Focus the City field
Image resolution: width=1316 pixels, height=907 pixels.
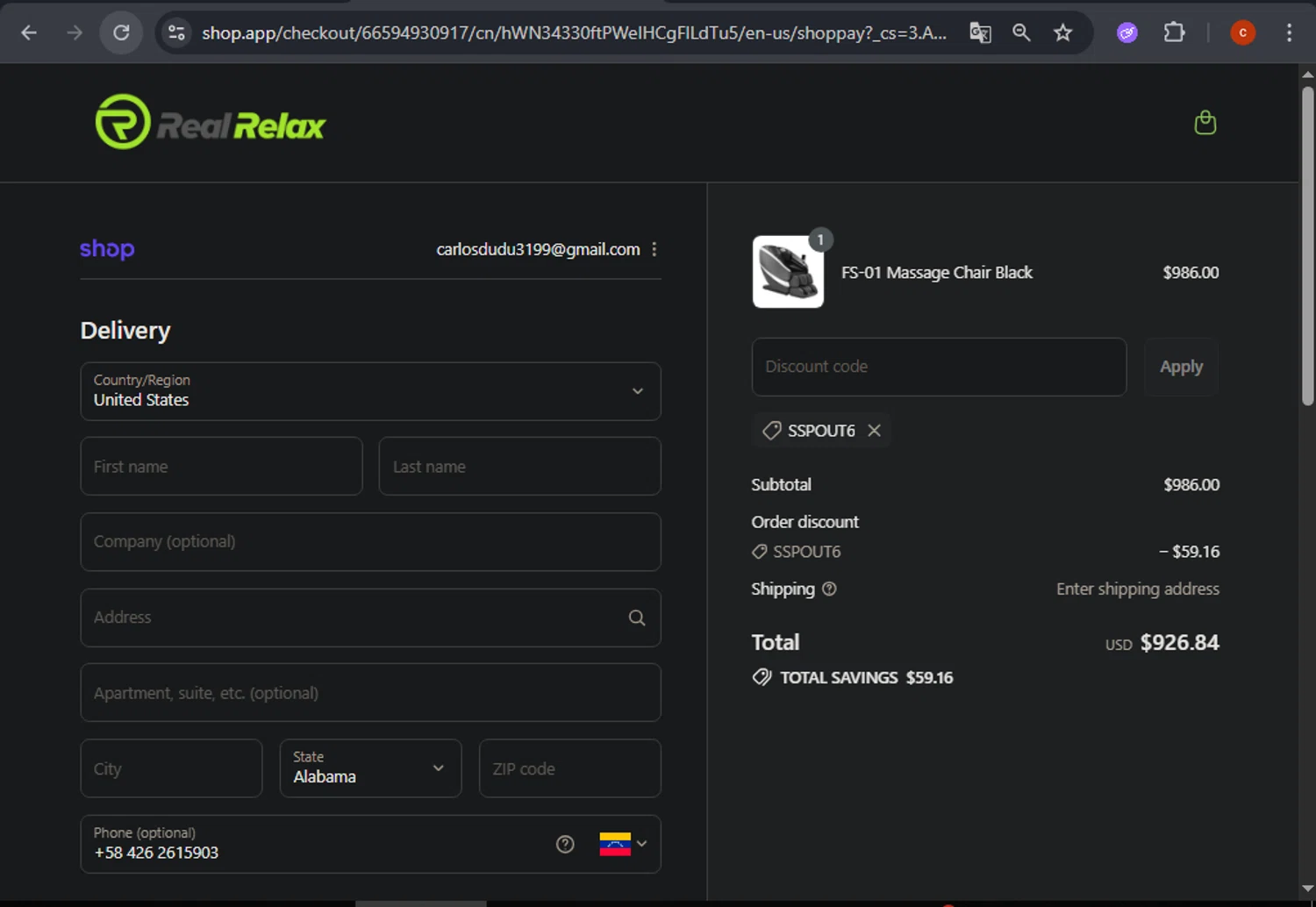click(x=171, y=768)
